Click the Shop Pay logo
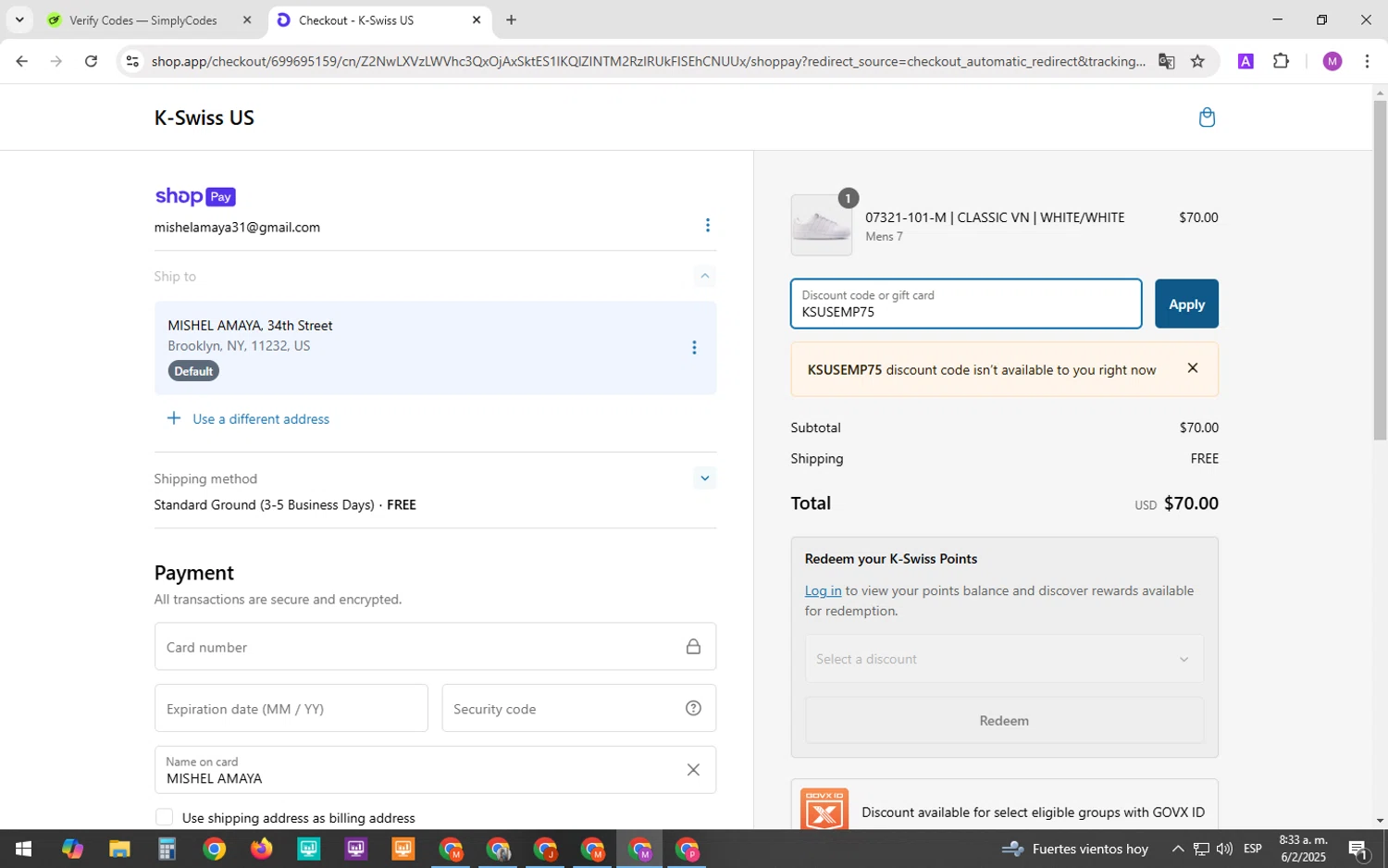Image resolution: width=1388 pixels, height=868 pixels. point(195,196)
